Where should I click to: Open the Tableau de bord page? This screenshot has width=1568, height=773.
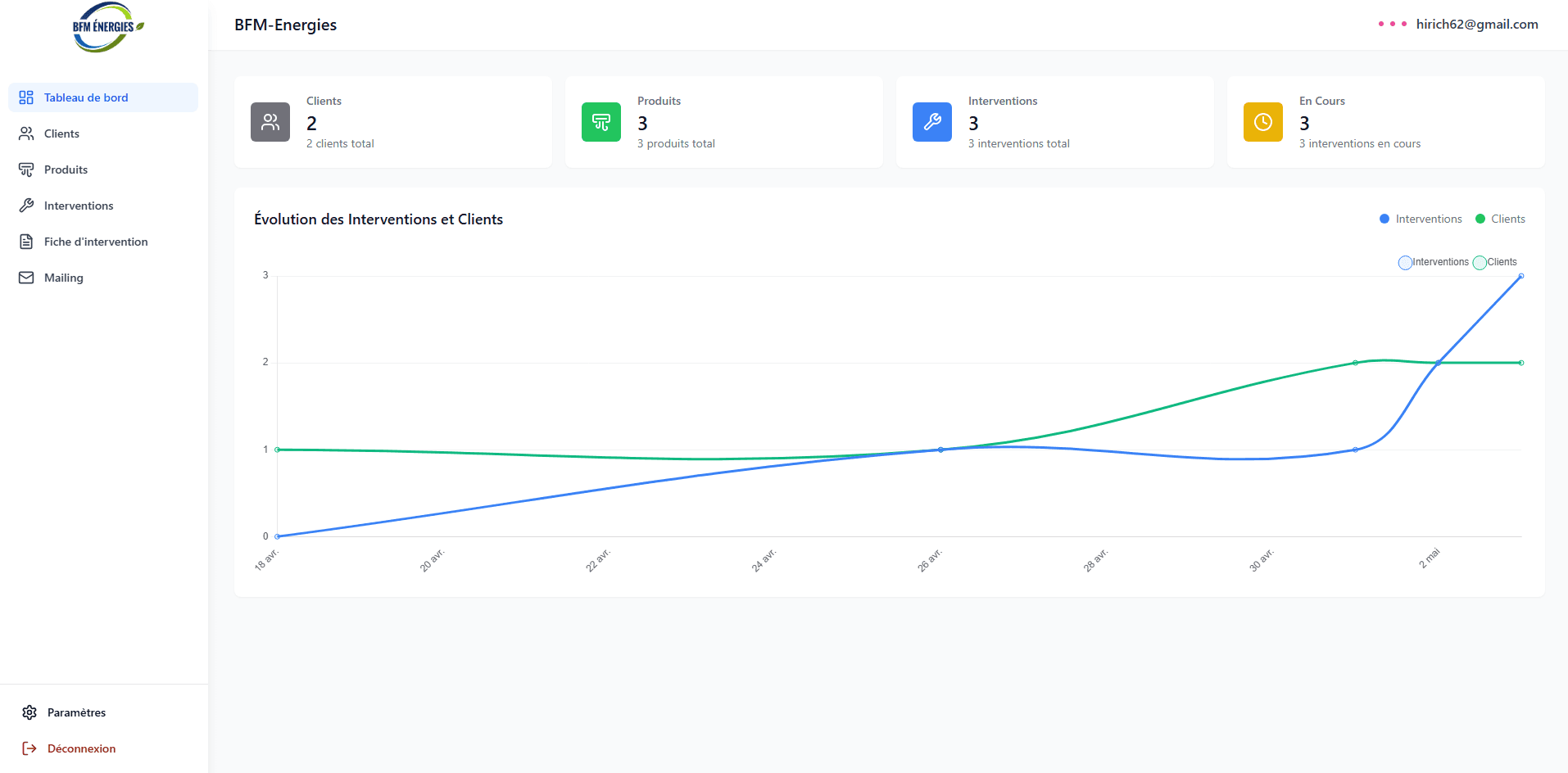pyautogui.click(x=86, y=97)
